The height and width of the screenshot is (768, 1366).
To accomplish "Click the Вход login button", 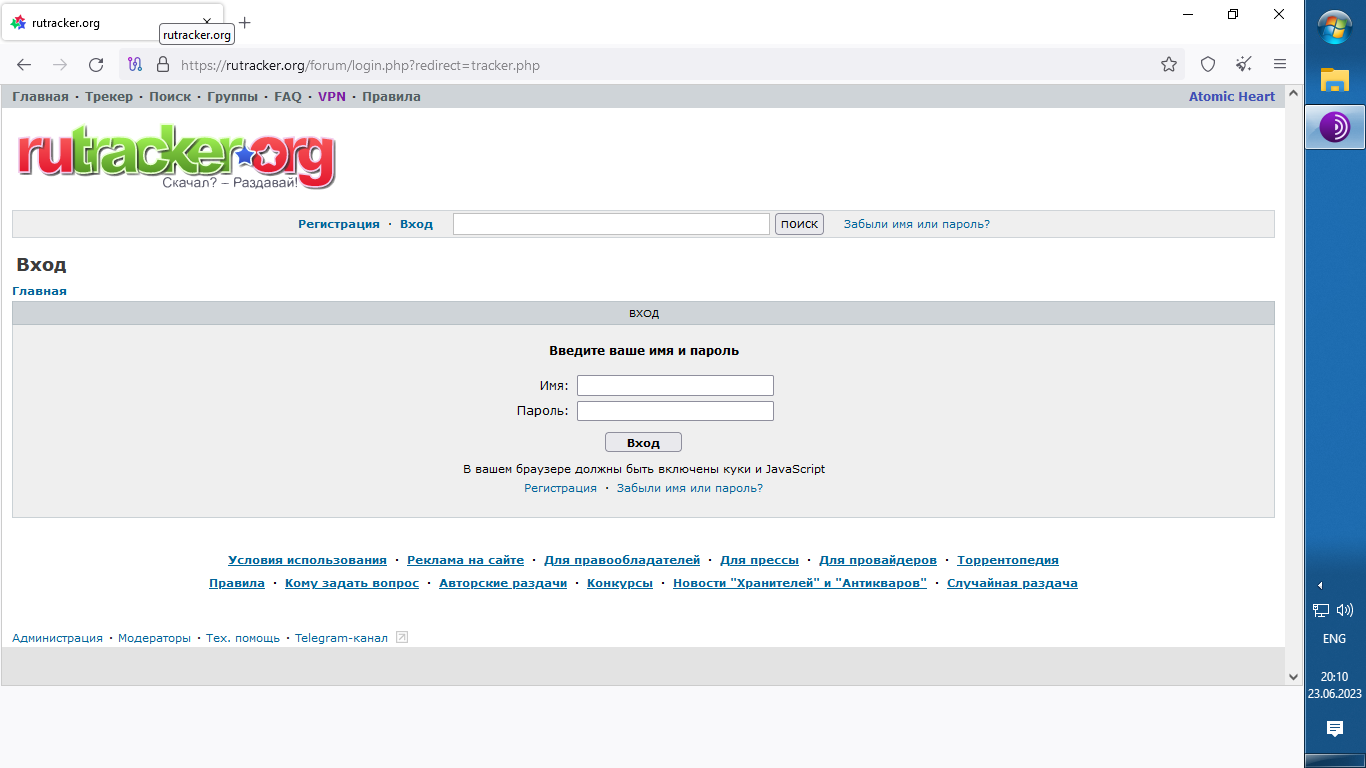I will (643, 442).
